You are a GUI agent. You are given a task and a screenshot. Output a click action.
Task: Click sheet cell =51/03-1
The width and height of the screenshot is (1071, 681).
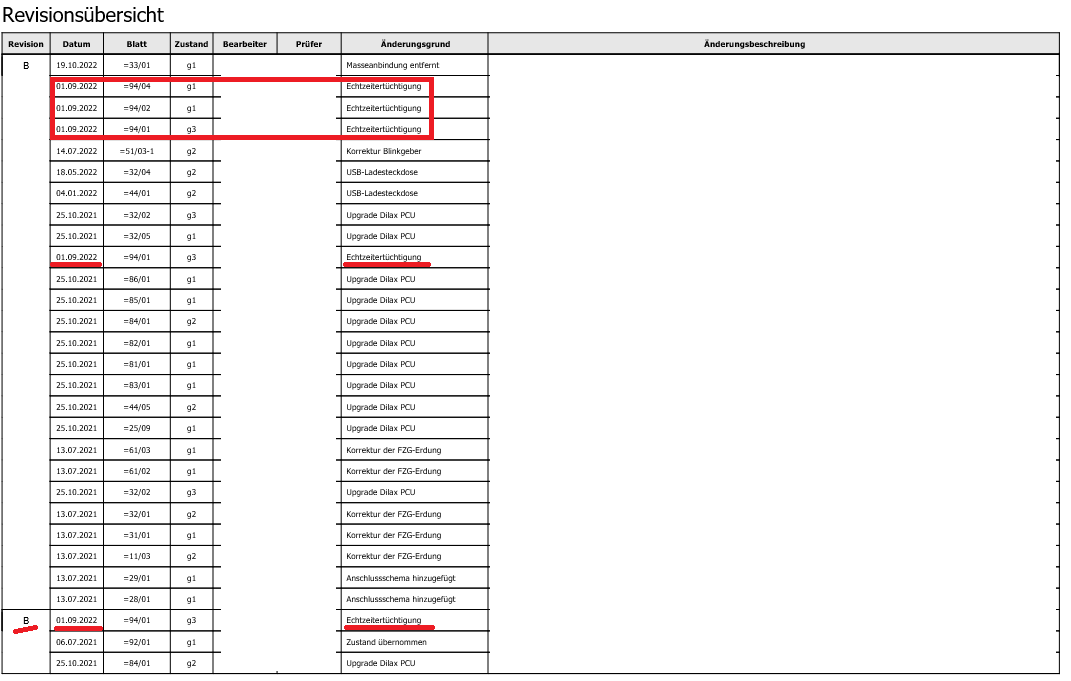137,151
